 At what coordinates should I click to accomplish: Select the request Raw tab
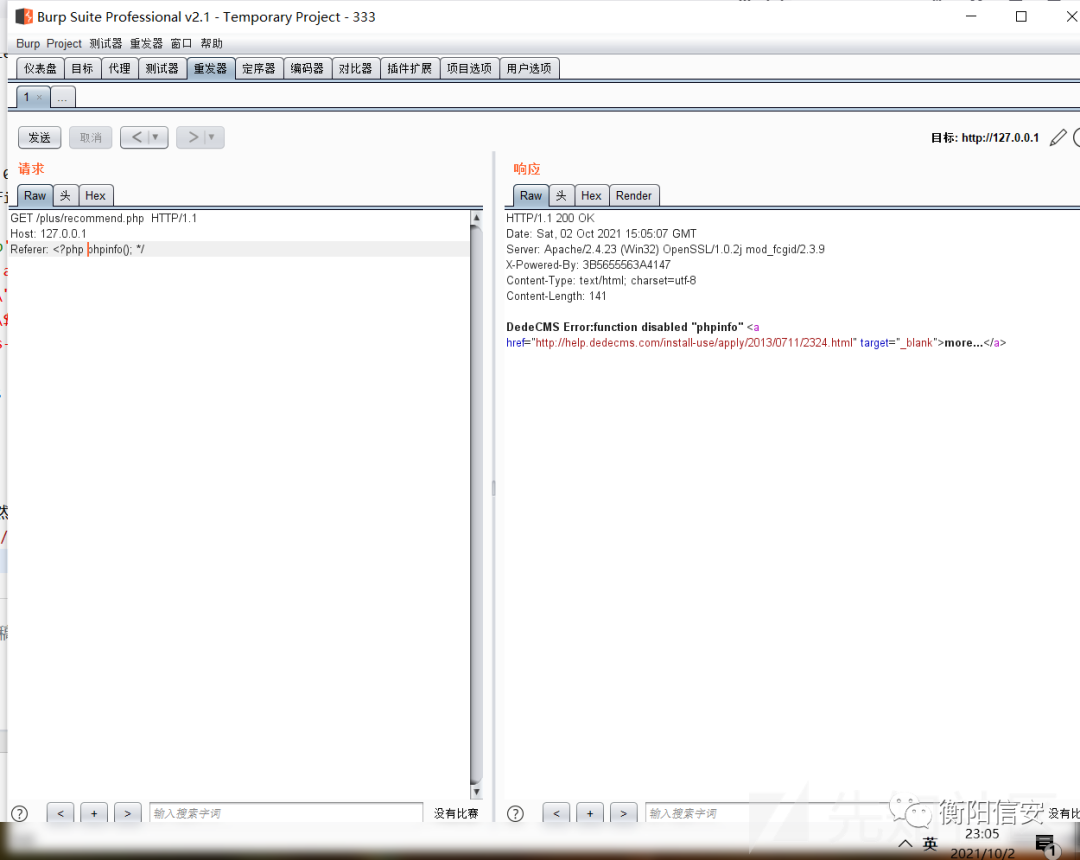35,196
